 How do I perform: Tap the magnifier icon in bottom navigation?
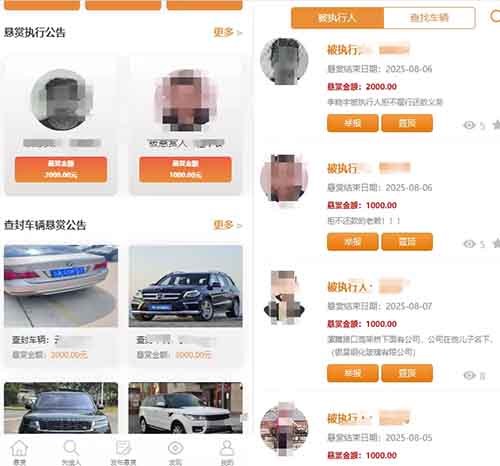[71, 448]
